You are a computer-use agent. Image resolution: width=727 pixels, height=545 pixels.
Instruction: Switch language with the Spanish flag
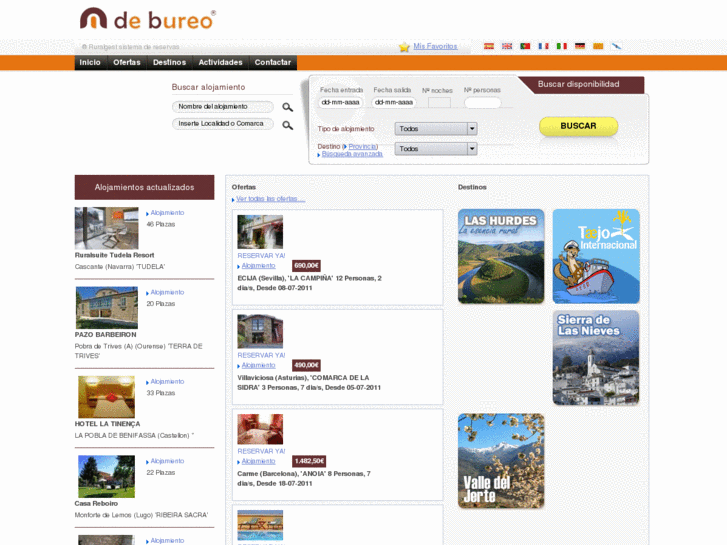coord(489,46)
